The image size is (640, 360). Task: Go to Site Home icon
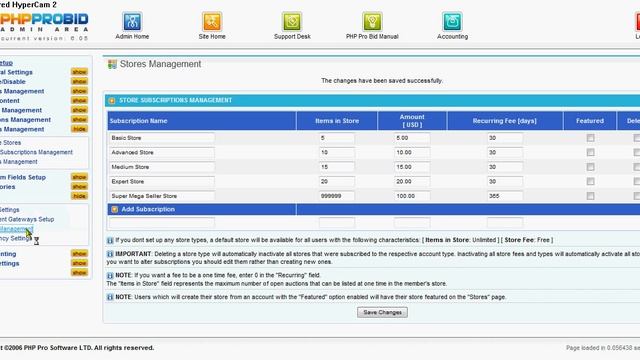point(212,21)
